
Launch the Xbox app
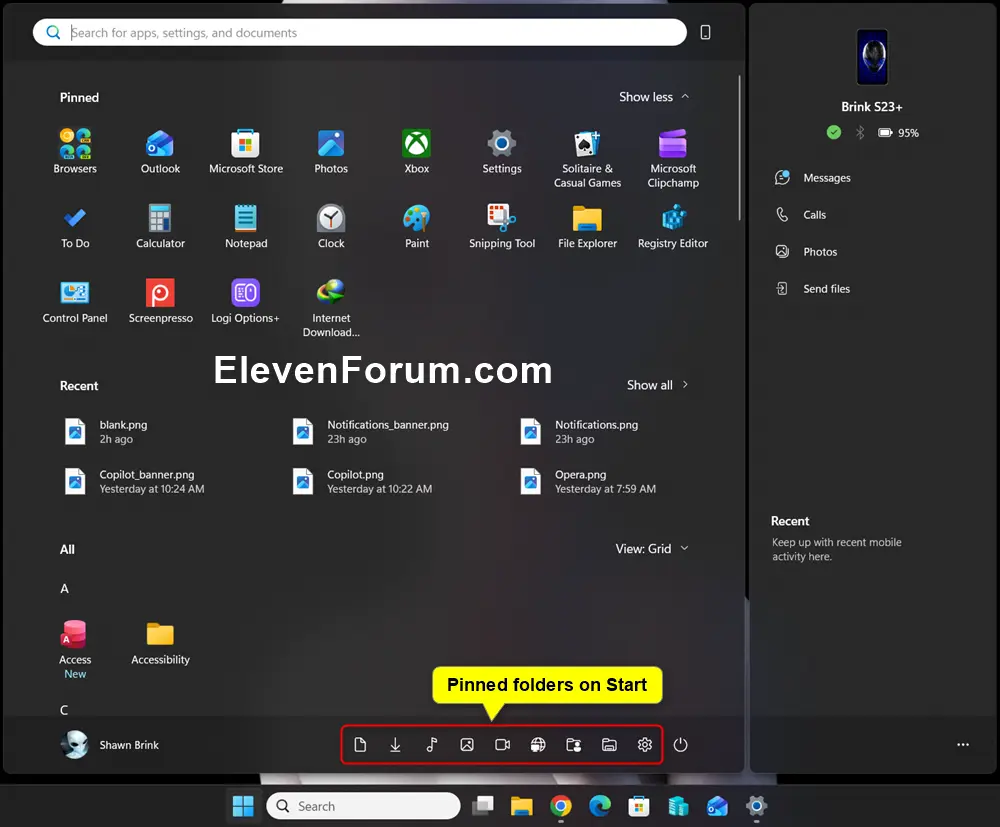(416, 151)
